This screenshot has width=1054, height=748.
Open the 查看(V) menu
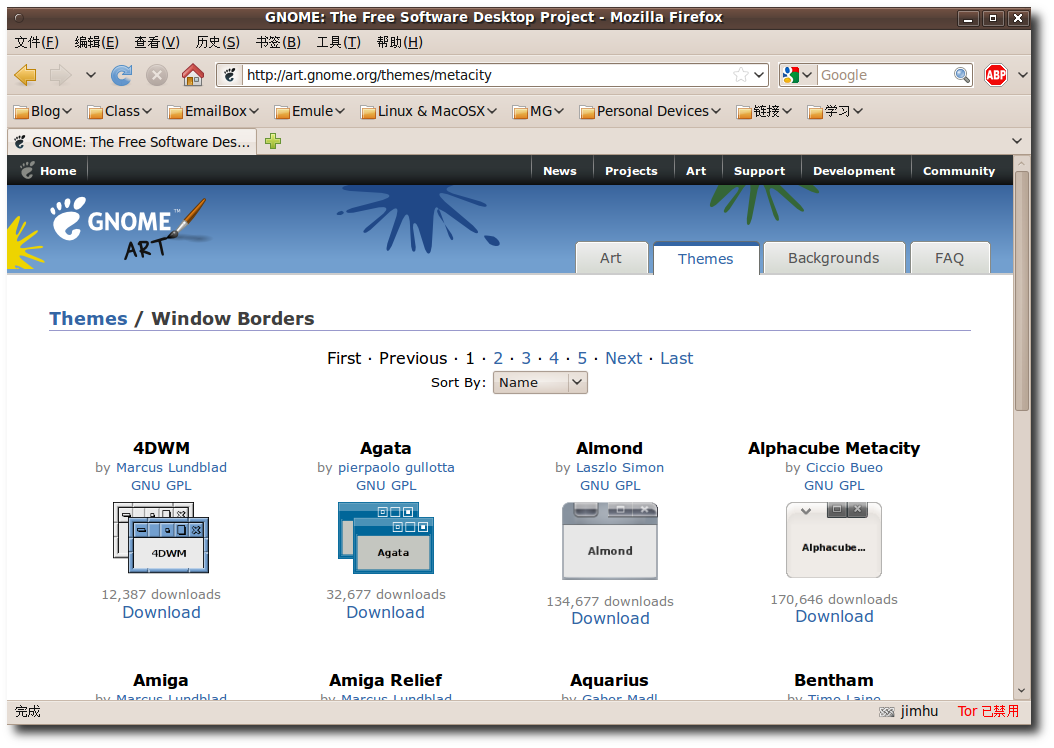coord(157,42)
